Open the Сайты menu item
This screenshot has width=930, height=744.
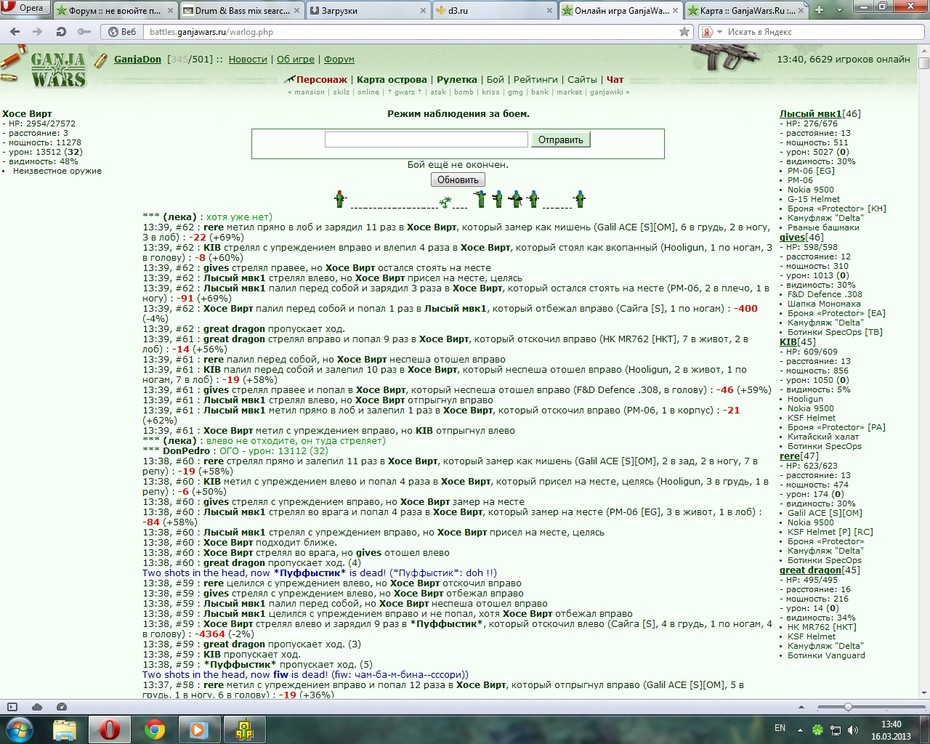[582, 80]
